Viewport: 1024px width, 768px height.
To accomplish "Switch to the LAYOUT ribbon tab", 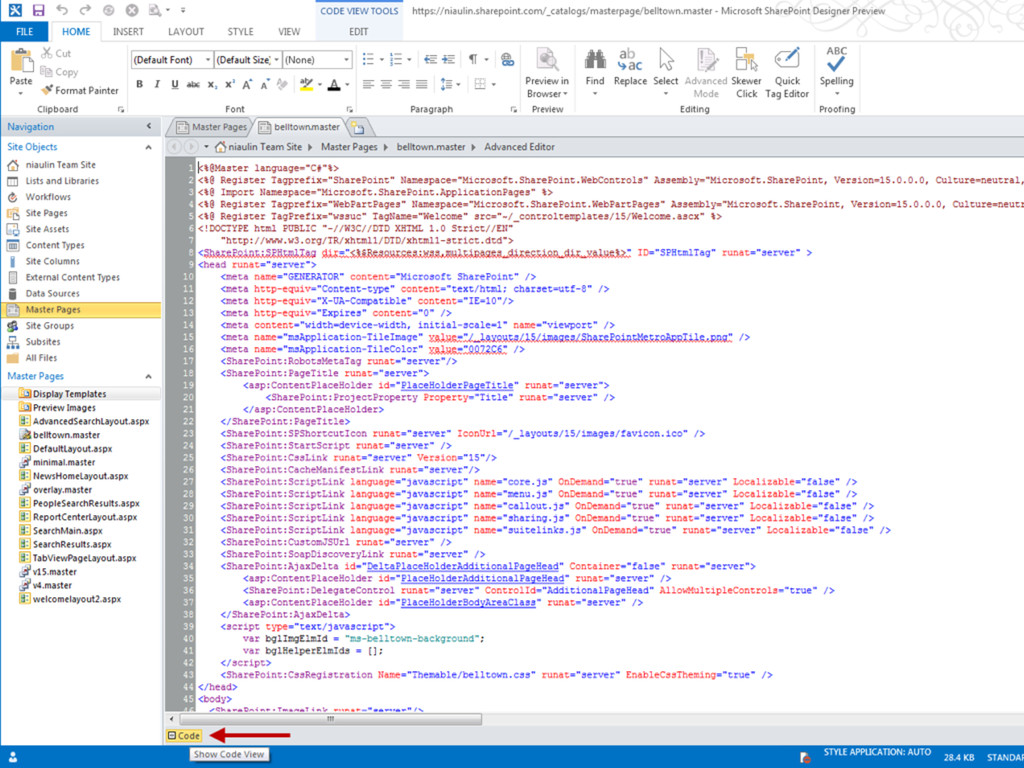I will click(186, 31).
